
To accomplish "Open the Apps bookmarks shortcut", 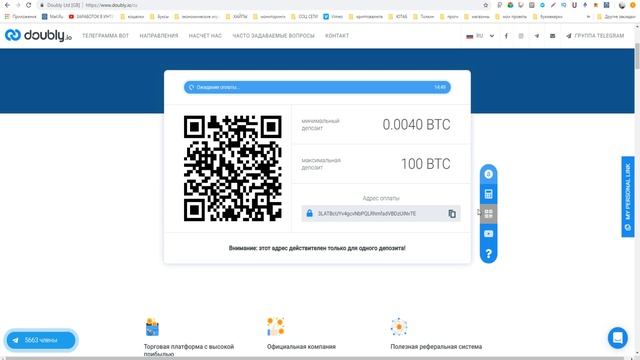I will click(x=20, y=17).
